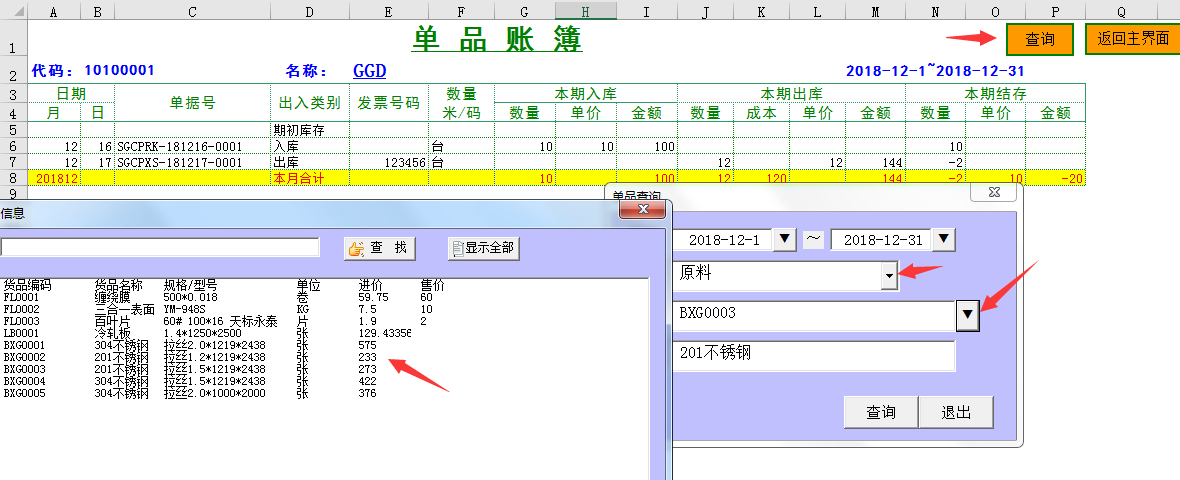Click the orange 查询 button on the sheet
Screen dimensions: 1180x480
click(x=1039, y=39)
